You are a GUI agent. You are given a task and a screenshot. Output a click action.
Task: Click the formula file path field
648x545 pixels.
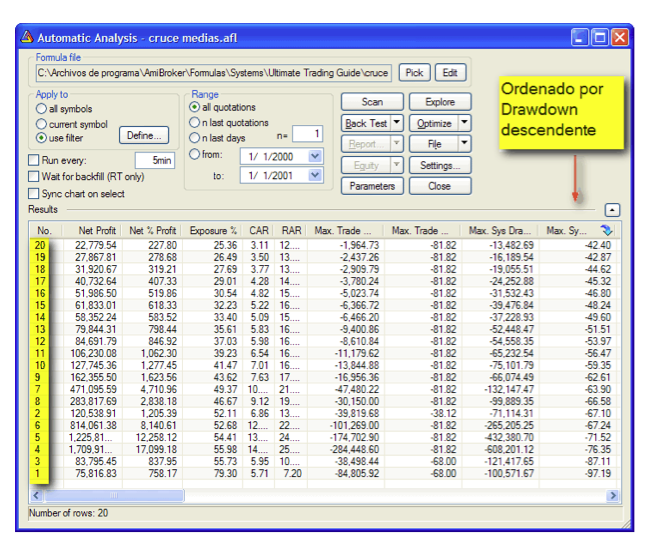point(214,73)
